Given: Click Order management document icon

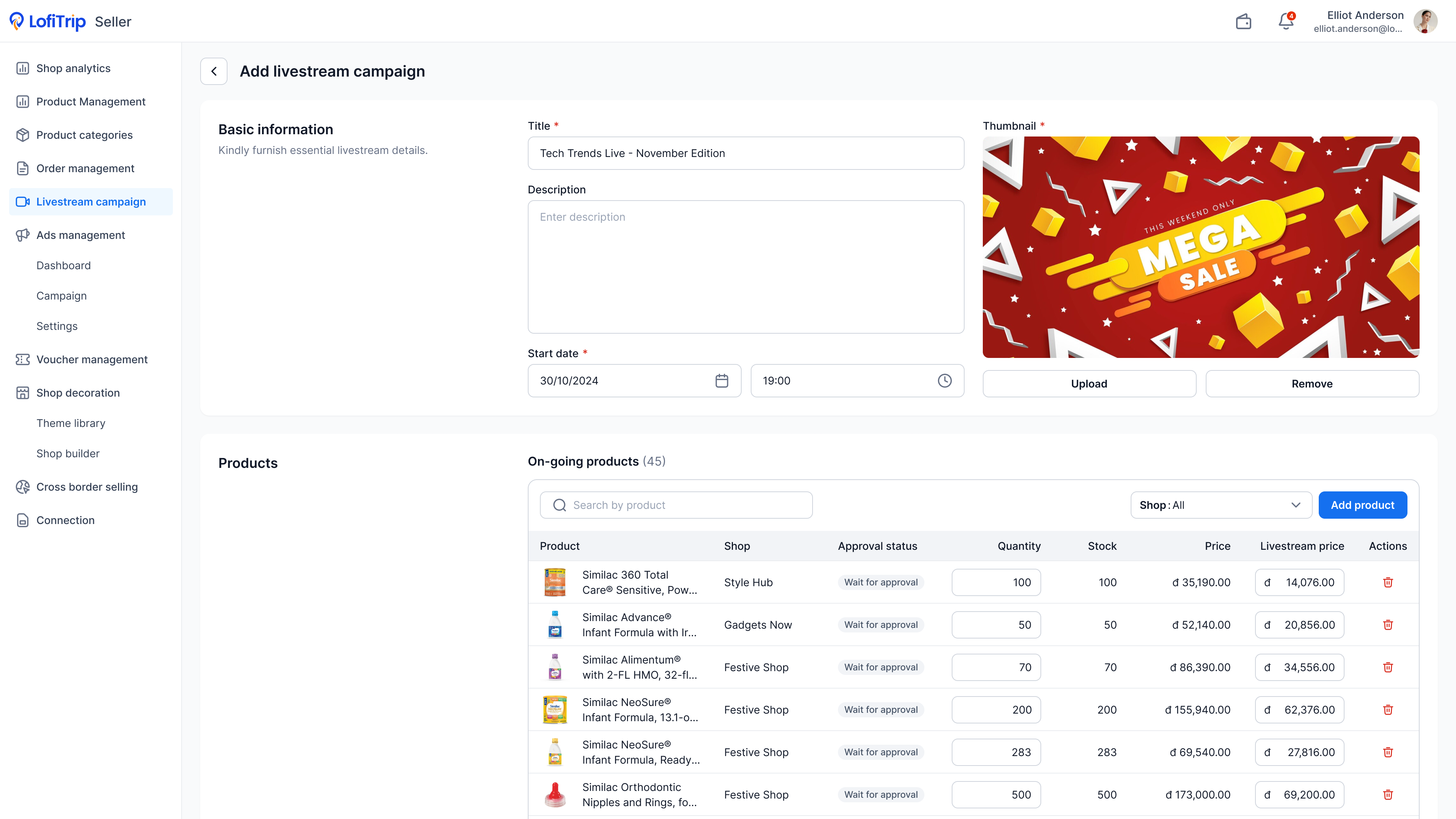Looking at the screenshot, I should pos(23,168).
